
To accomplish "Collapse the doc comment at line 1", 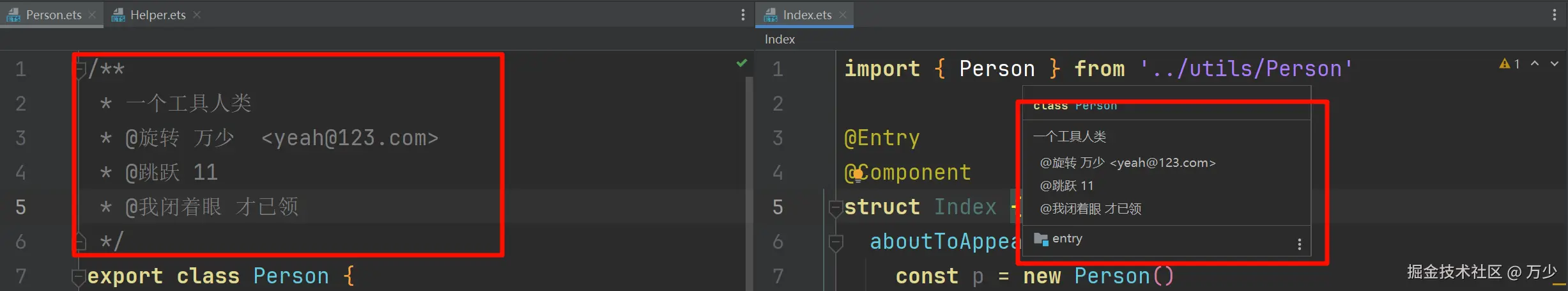I will (x=80, y=68).
